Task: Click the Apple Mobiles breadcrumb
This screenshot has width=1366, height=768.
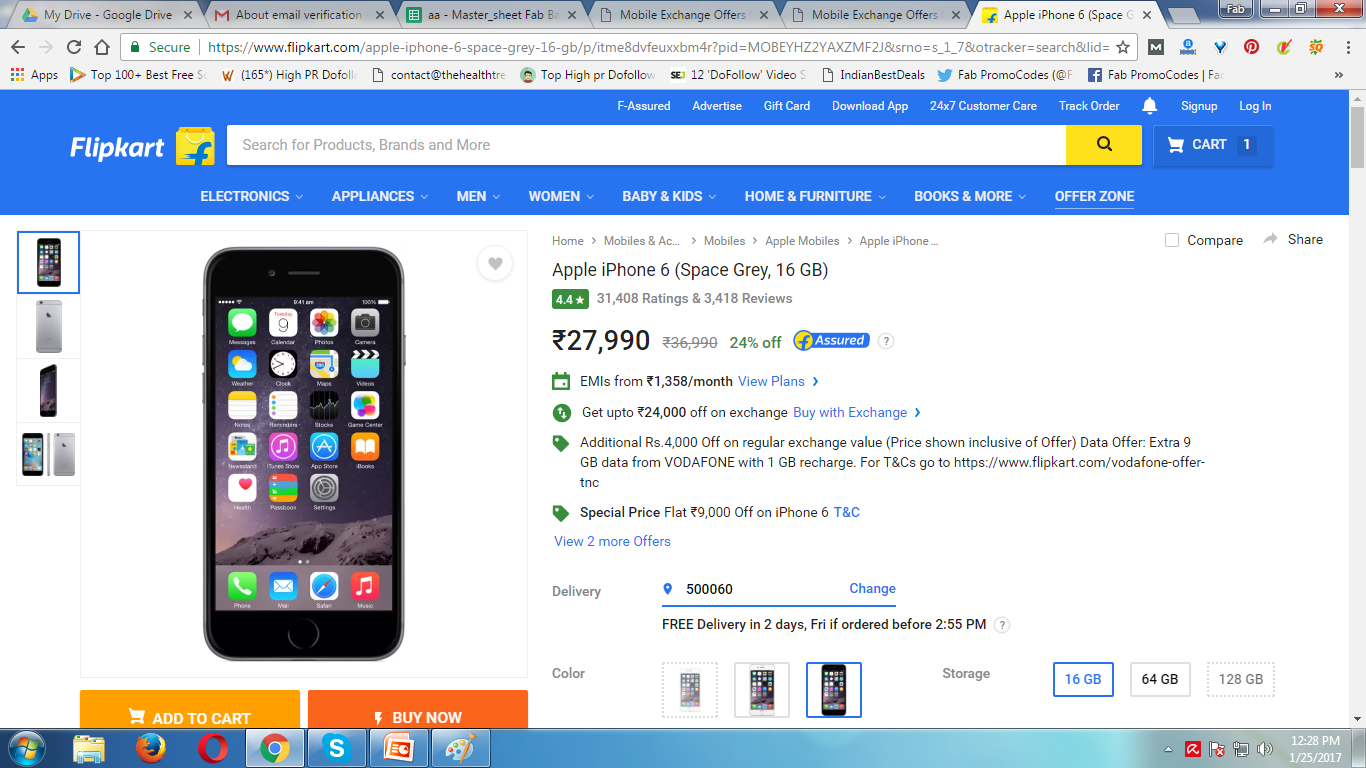Action: pyautogui.click(x=802, y=241)
